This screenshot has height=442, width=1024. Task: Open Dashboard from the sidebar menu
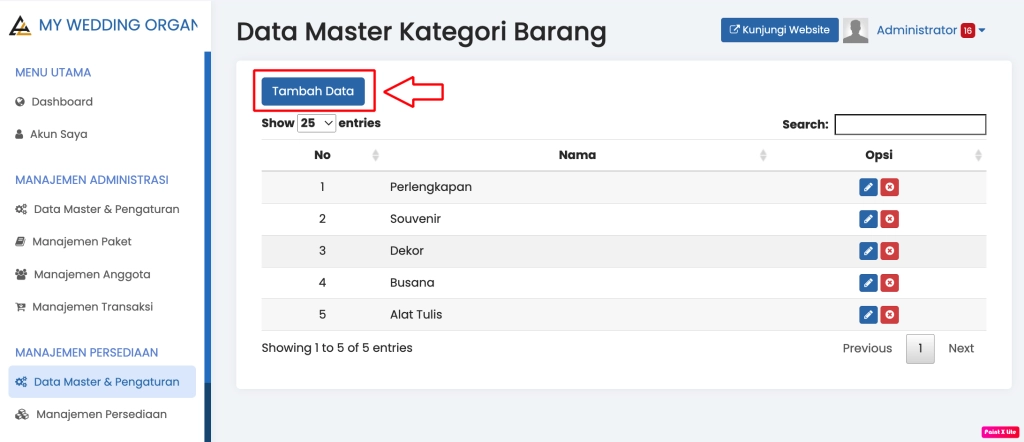coord(62,101)
